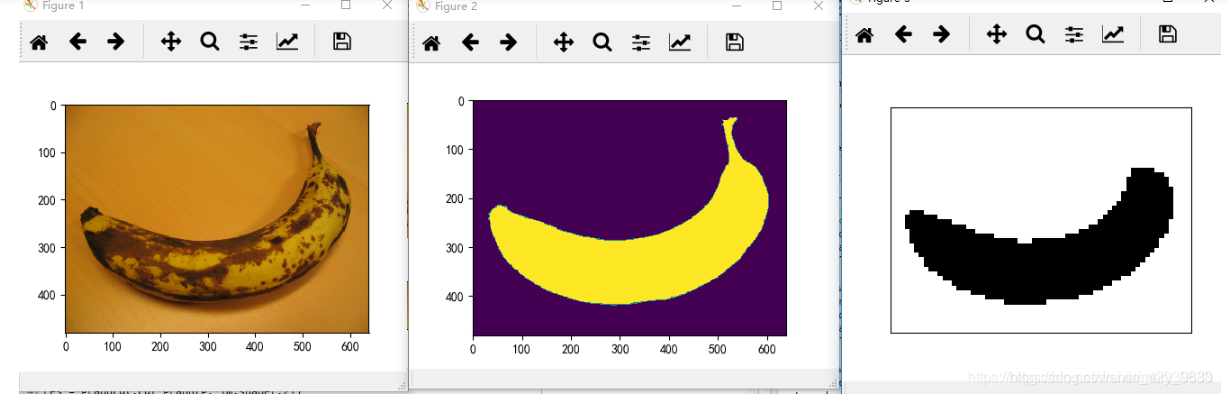Click Back arrow in third figure toolbar

point(903,35)
